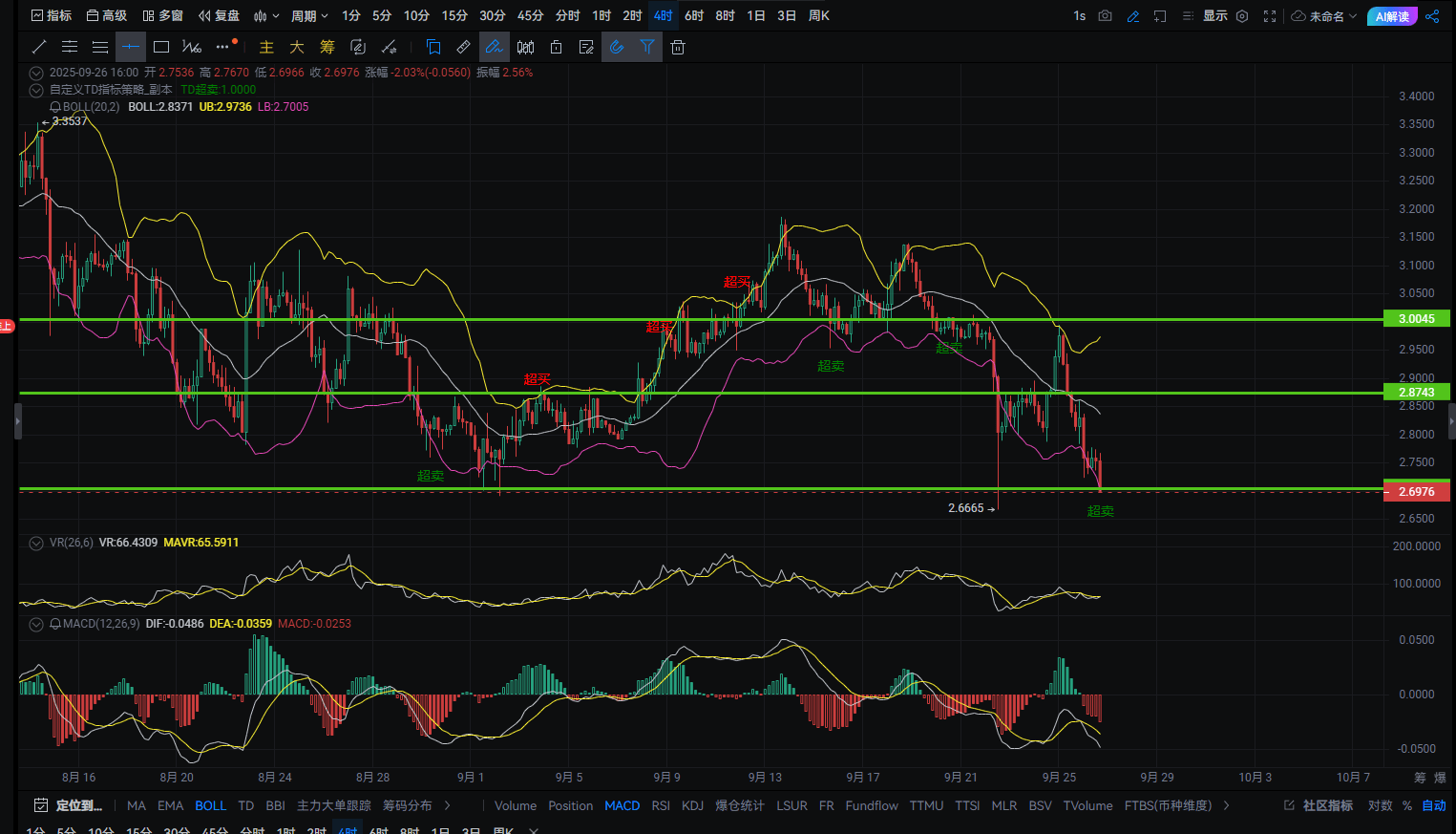Viewport: 1456px width, 834px height.
Task: Switch to the 1日 timeframe
Action: click(756, 16)
